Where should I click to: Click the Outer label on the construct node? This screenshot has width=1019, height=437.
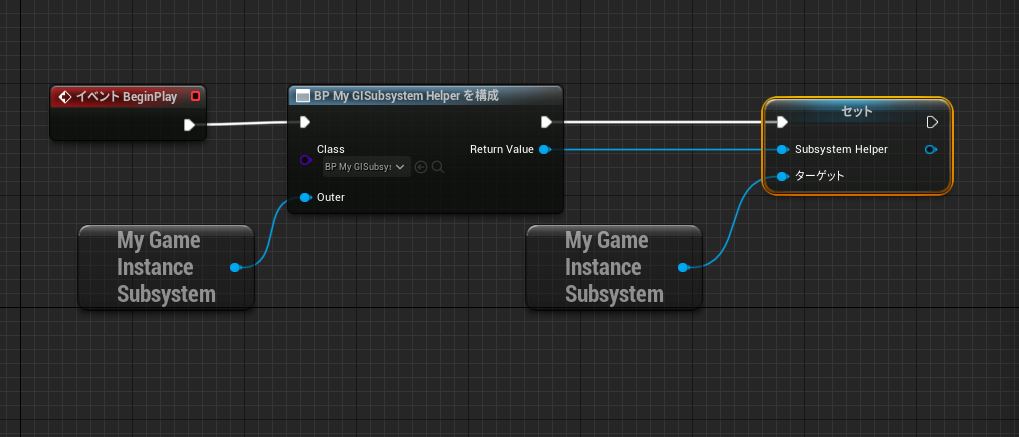[331, 197]
